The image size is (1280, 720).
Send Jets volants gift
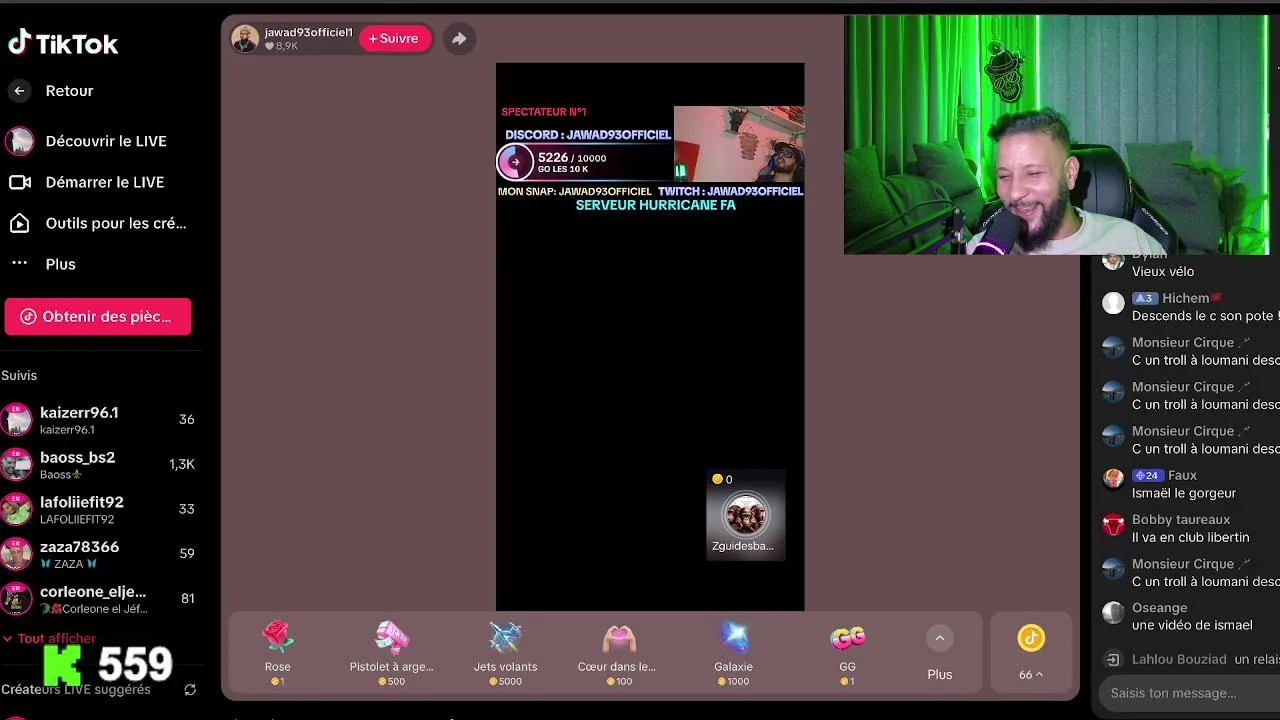pos(505,653)
